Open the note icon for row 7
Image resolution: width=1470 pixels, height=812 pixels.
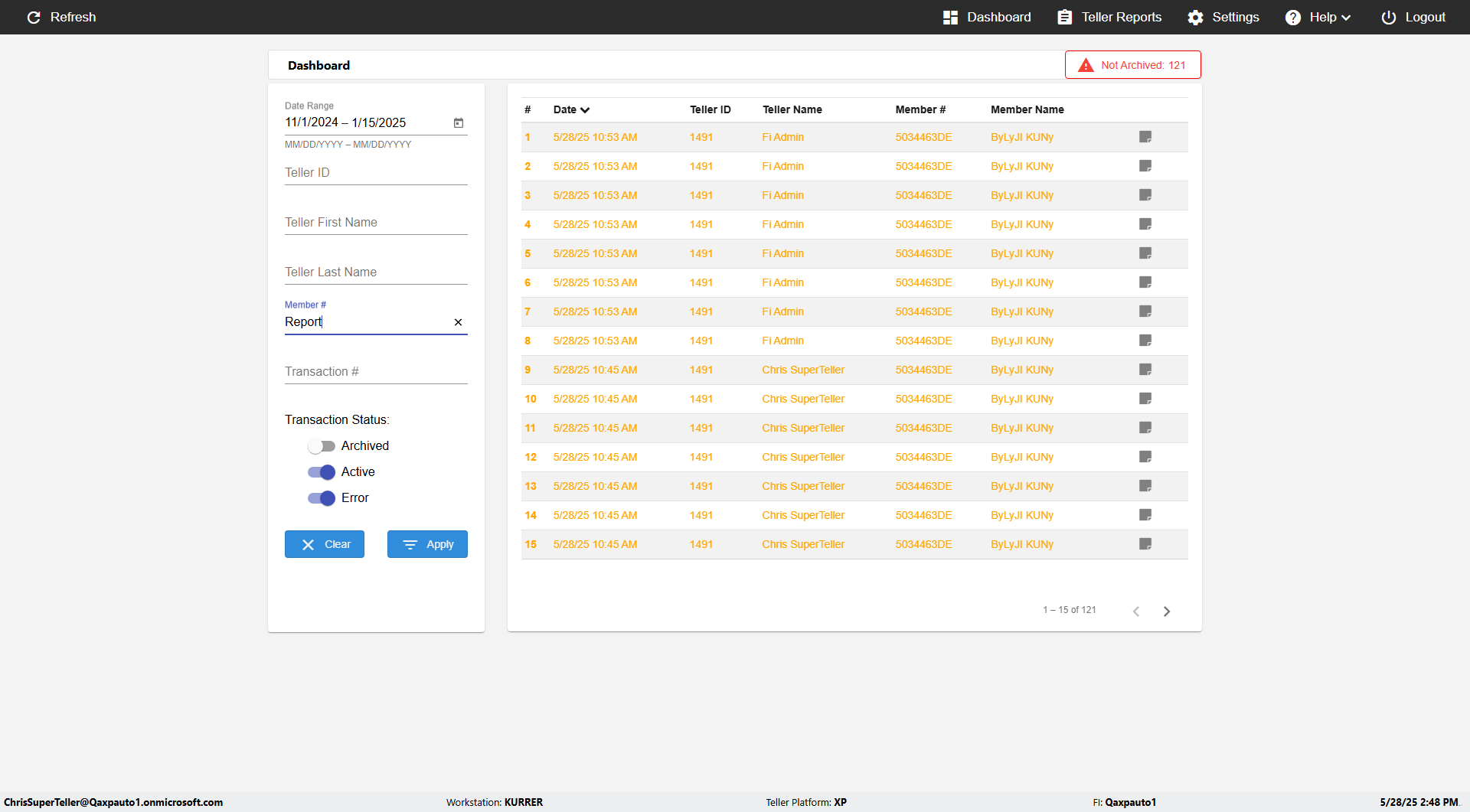(x=1145, y=311)
